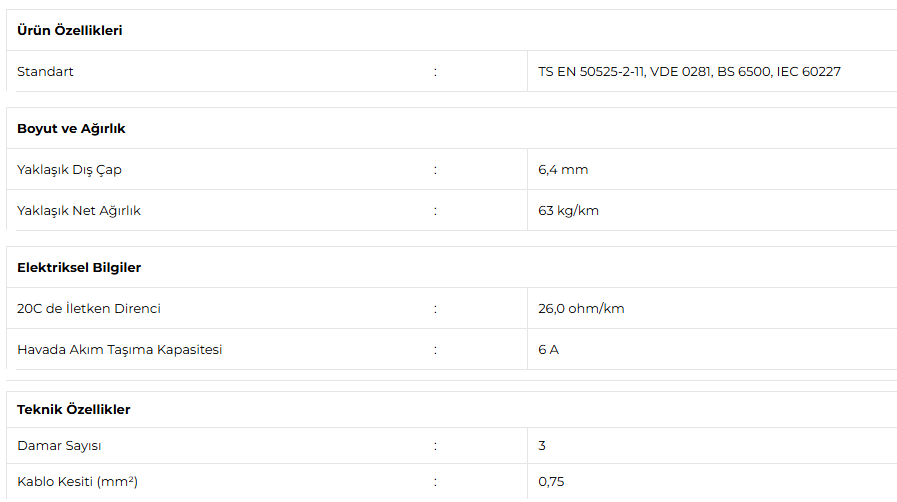Select the Yaklaşık Dış Çap label
This screenshot has width=897, height=502.
point(69,170)
